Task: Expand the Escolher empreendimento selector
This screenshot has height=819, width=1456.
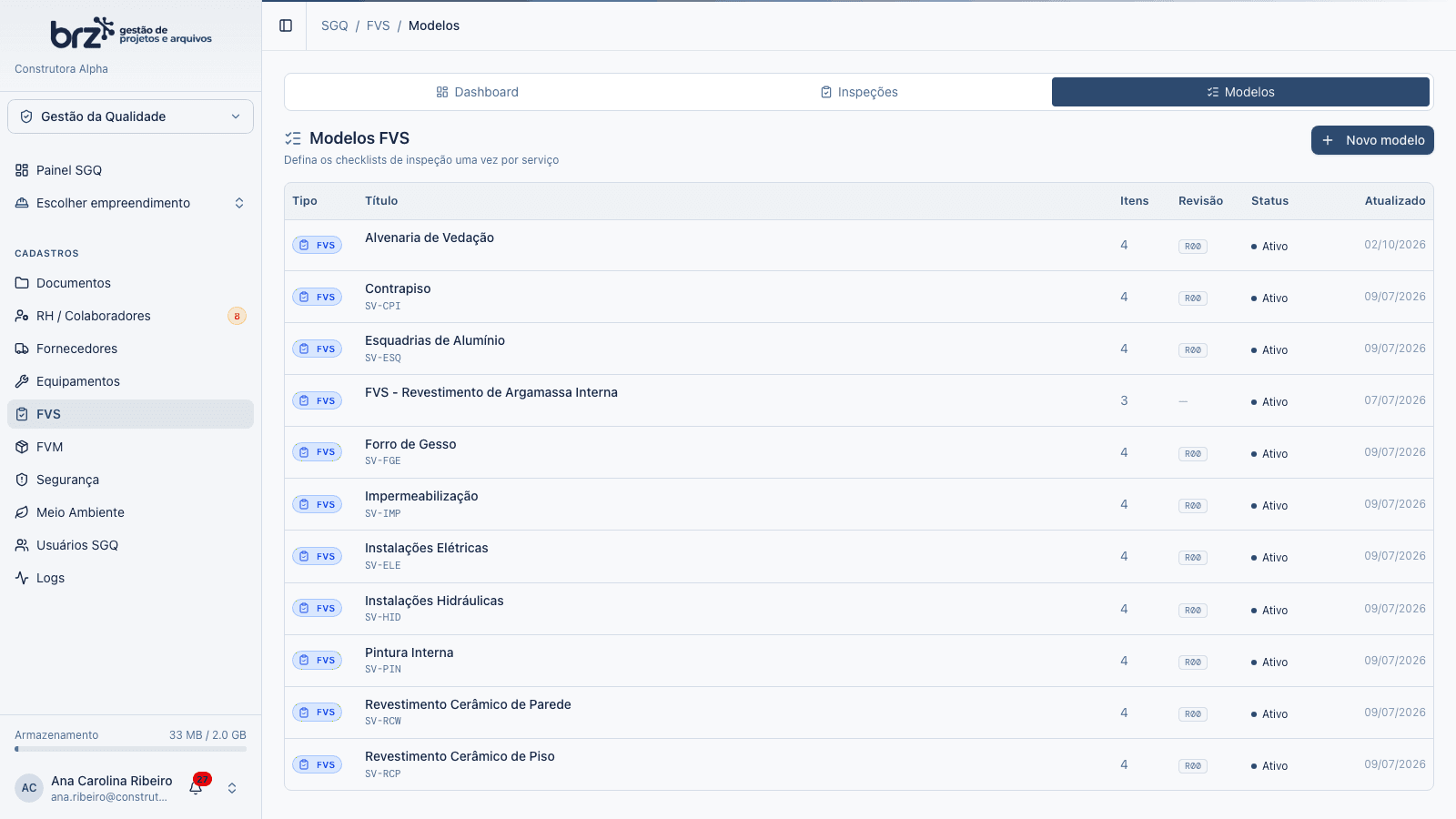Action: point(130,203)
